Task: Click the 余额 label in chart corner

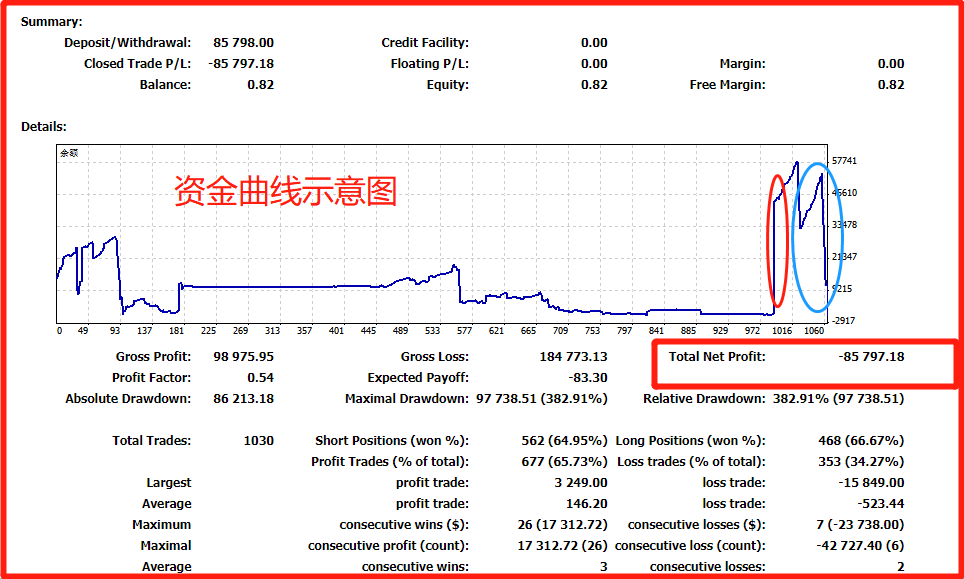Action: pos(69,153)
